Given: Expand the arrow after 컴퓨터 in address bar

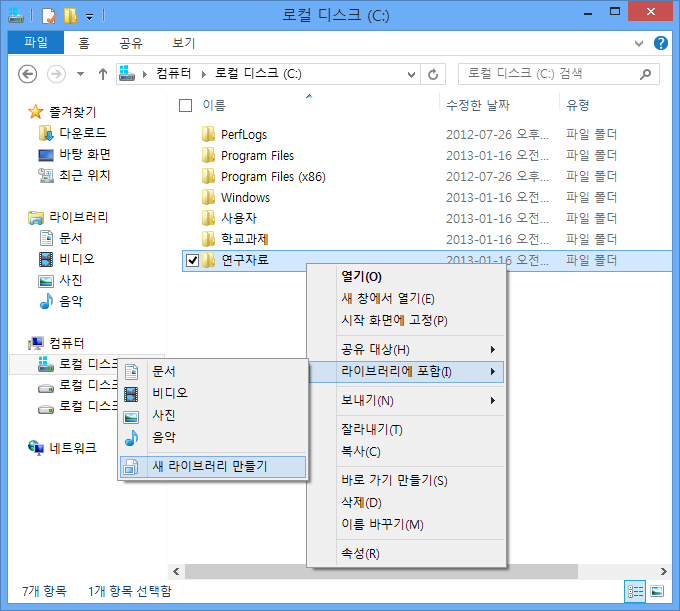Looking at the screenshot, I should tap(203, 74).
